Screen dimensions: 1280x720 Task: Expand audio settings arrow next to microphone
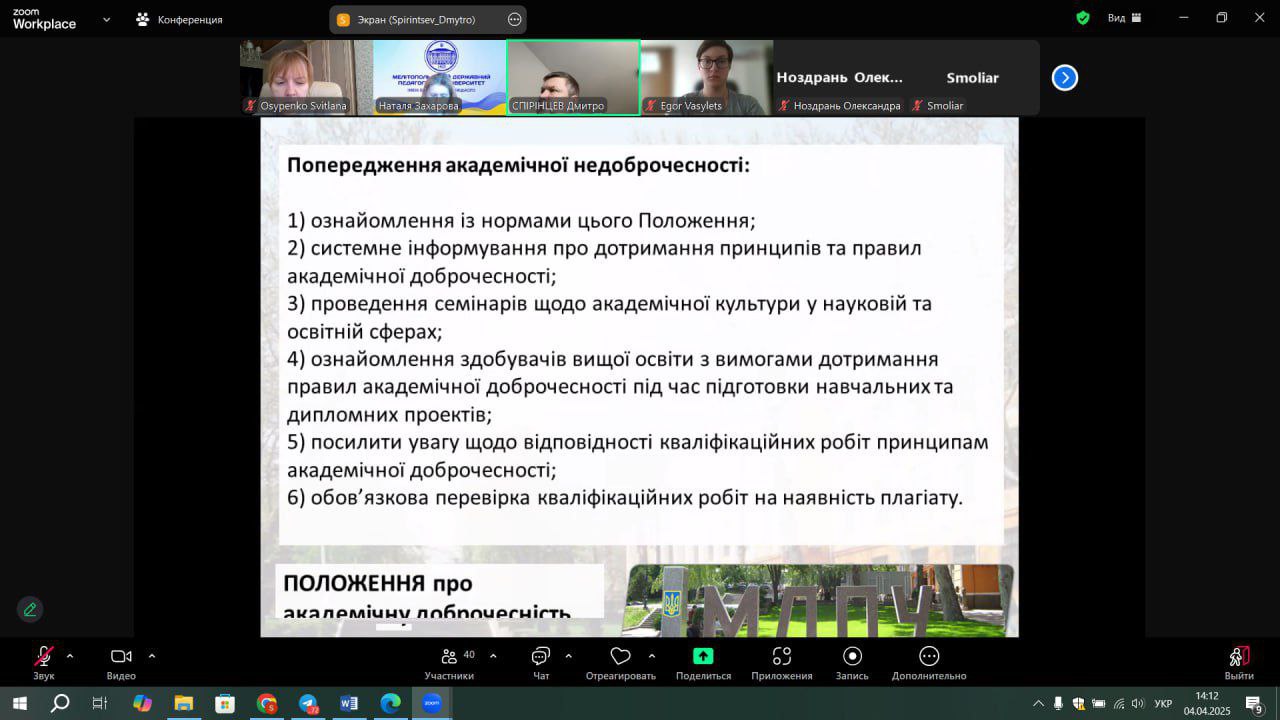click(70, 656)
